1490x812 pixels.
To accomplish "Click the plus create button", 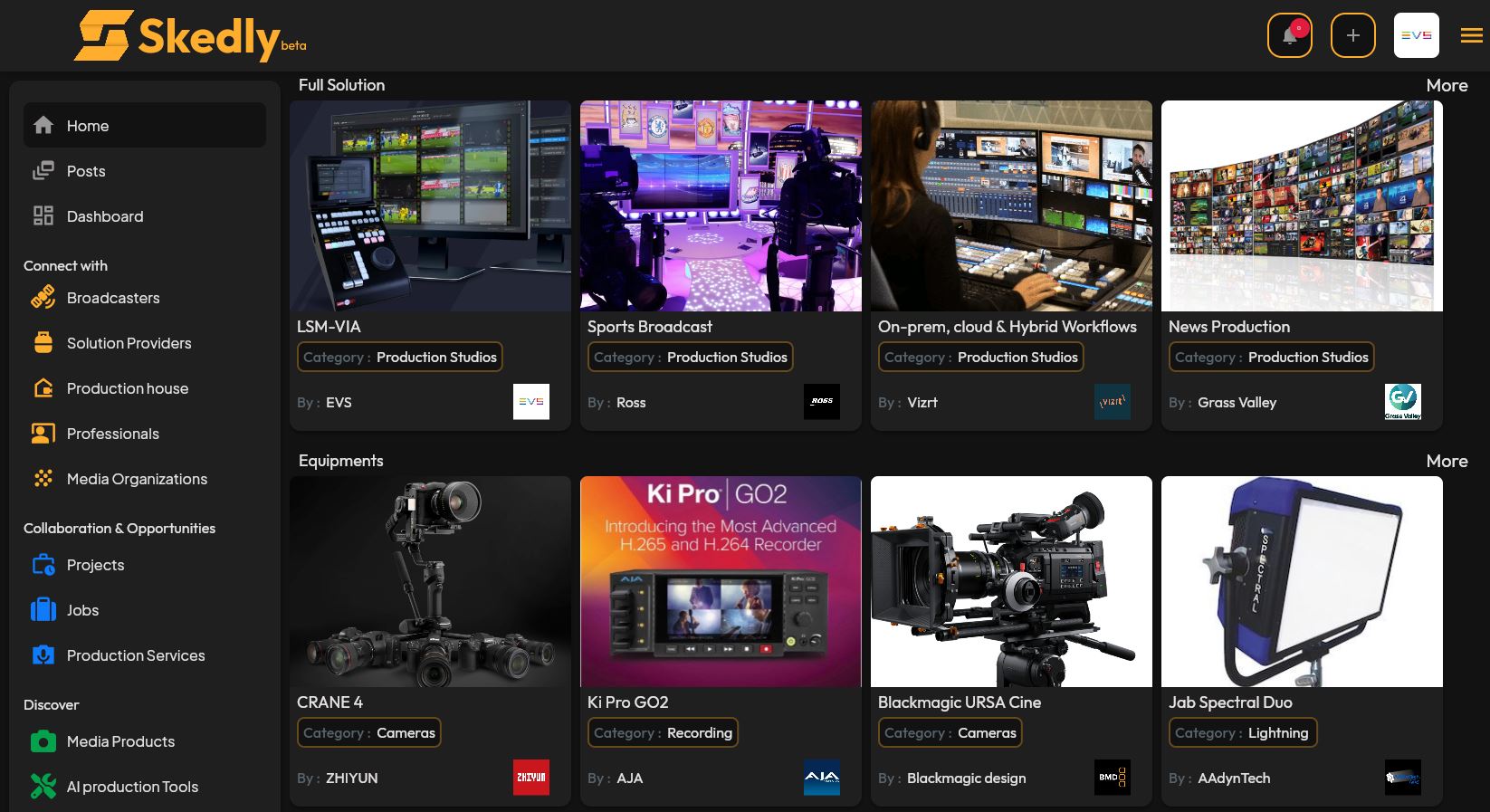I will (x=1352, y=36).
